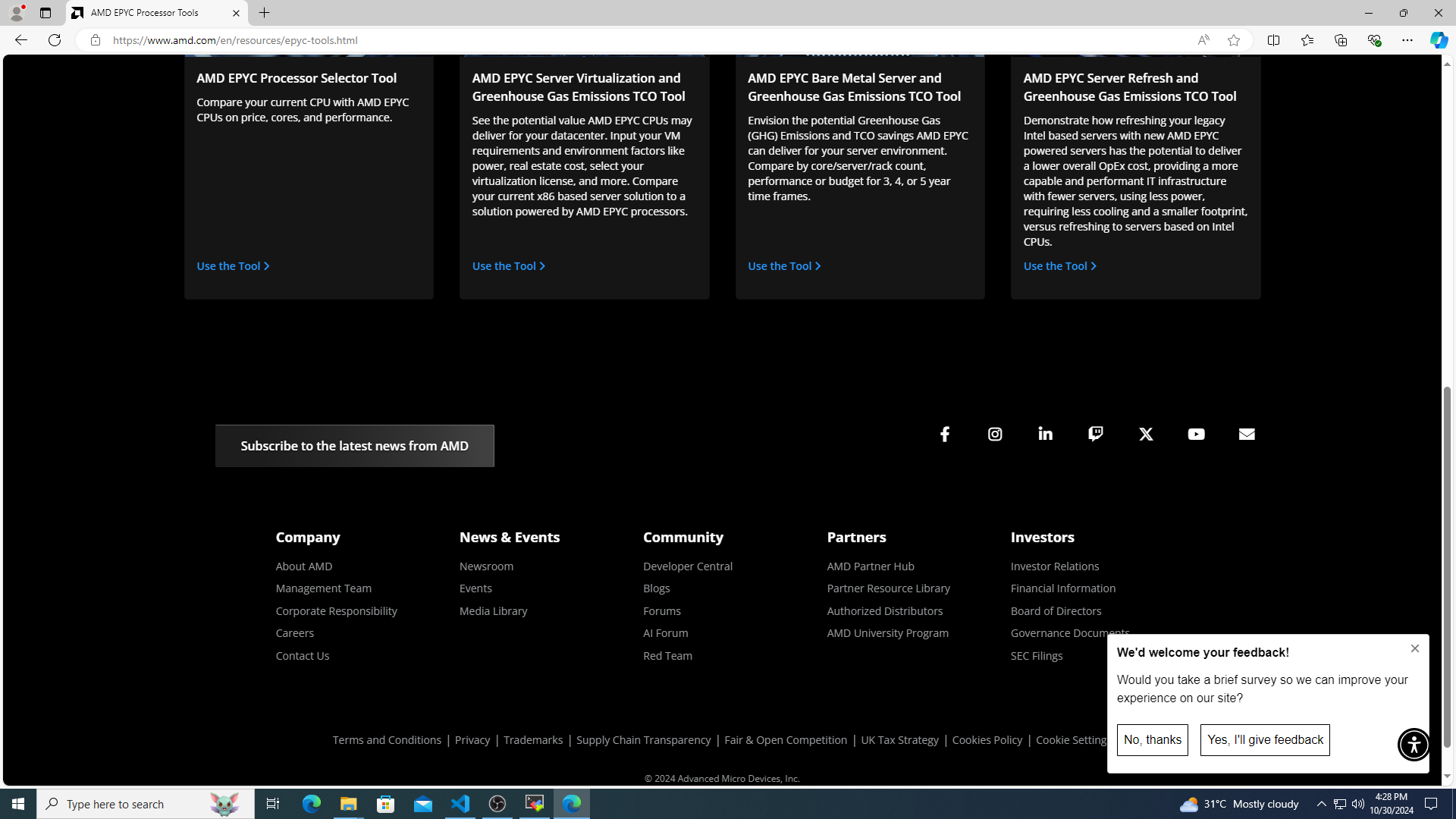Click the address bar URL
This screenshot has height=819, width=1456.
235,40
